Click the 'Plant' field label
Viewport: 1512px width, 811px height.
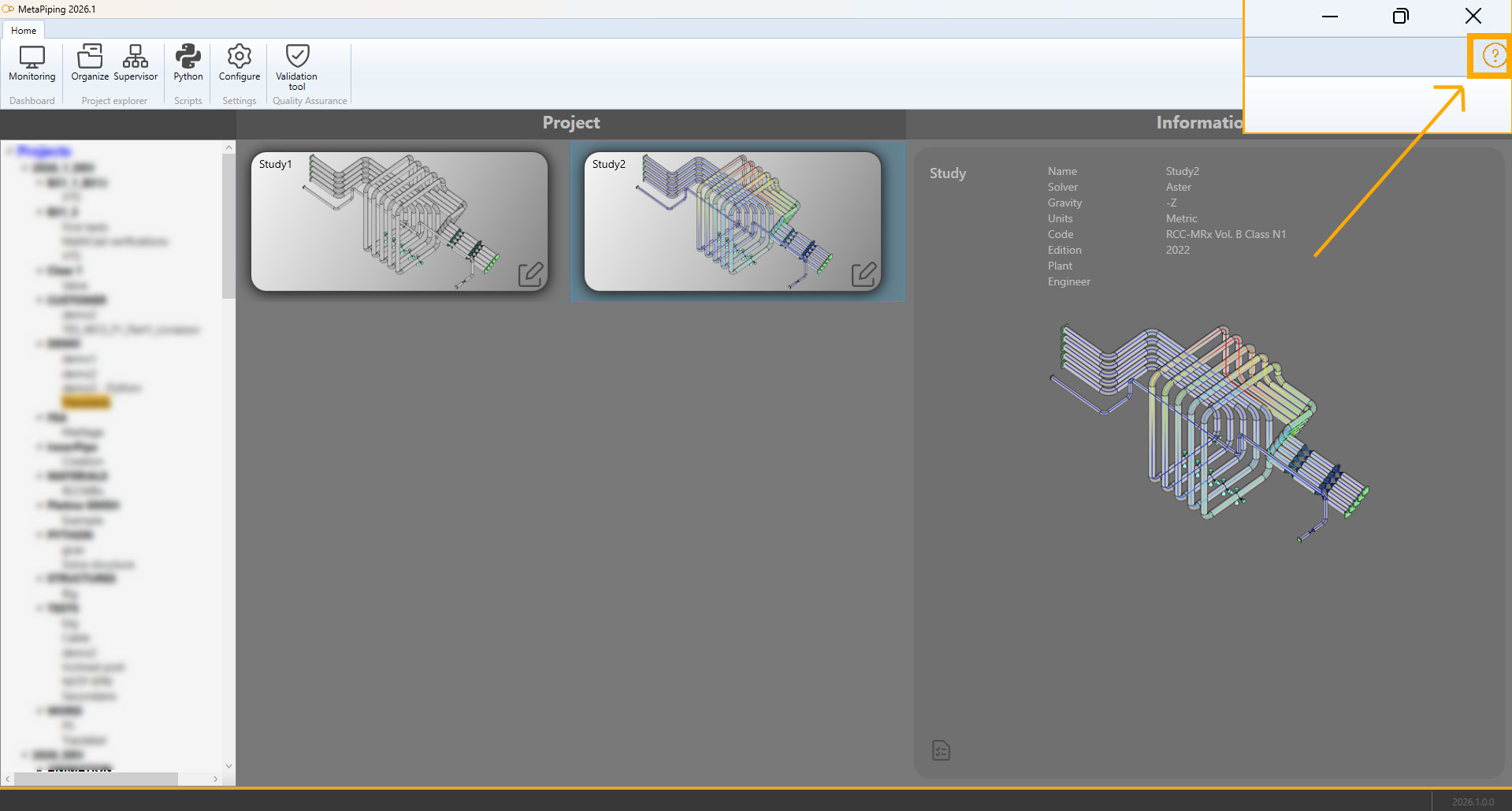[x=1060, y=266]
